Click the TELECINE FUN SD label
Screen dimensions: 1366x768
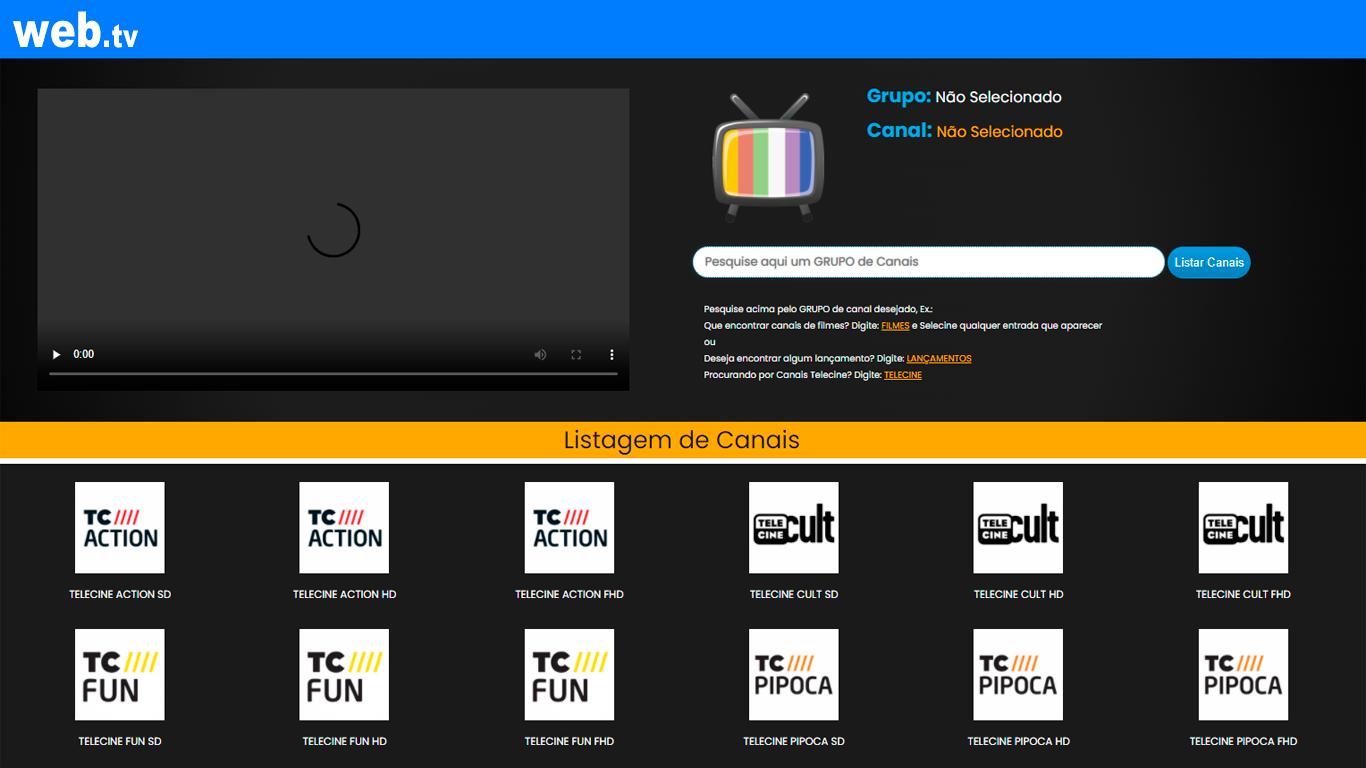[120, 741]
